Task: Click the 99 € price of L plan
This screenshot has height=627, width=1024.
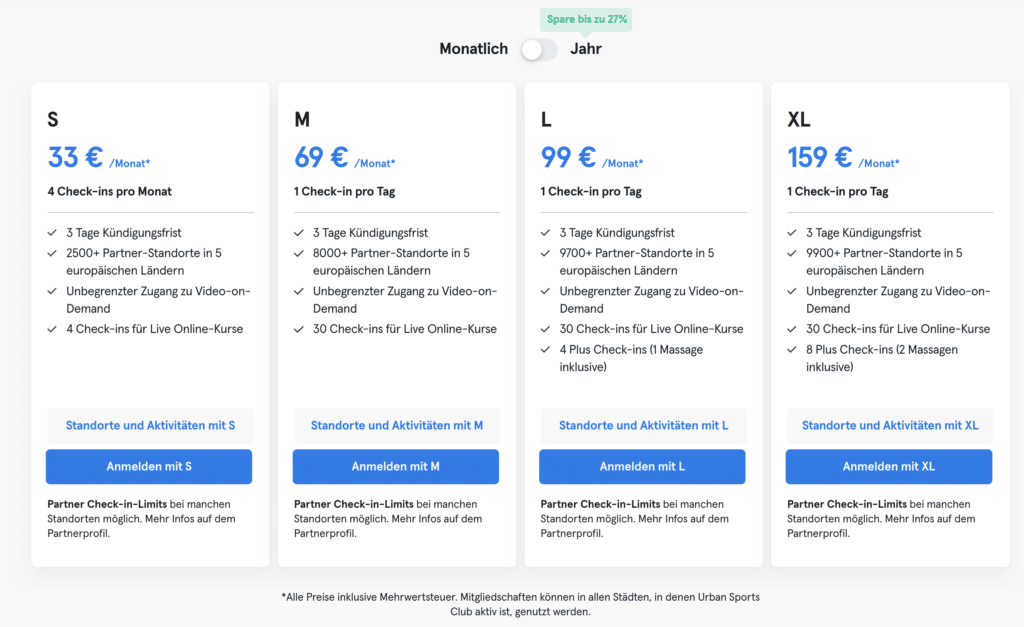Action: pos(568,157)
